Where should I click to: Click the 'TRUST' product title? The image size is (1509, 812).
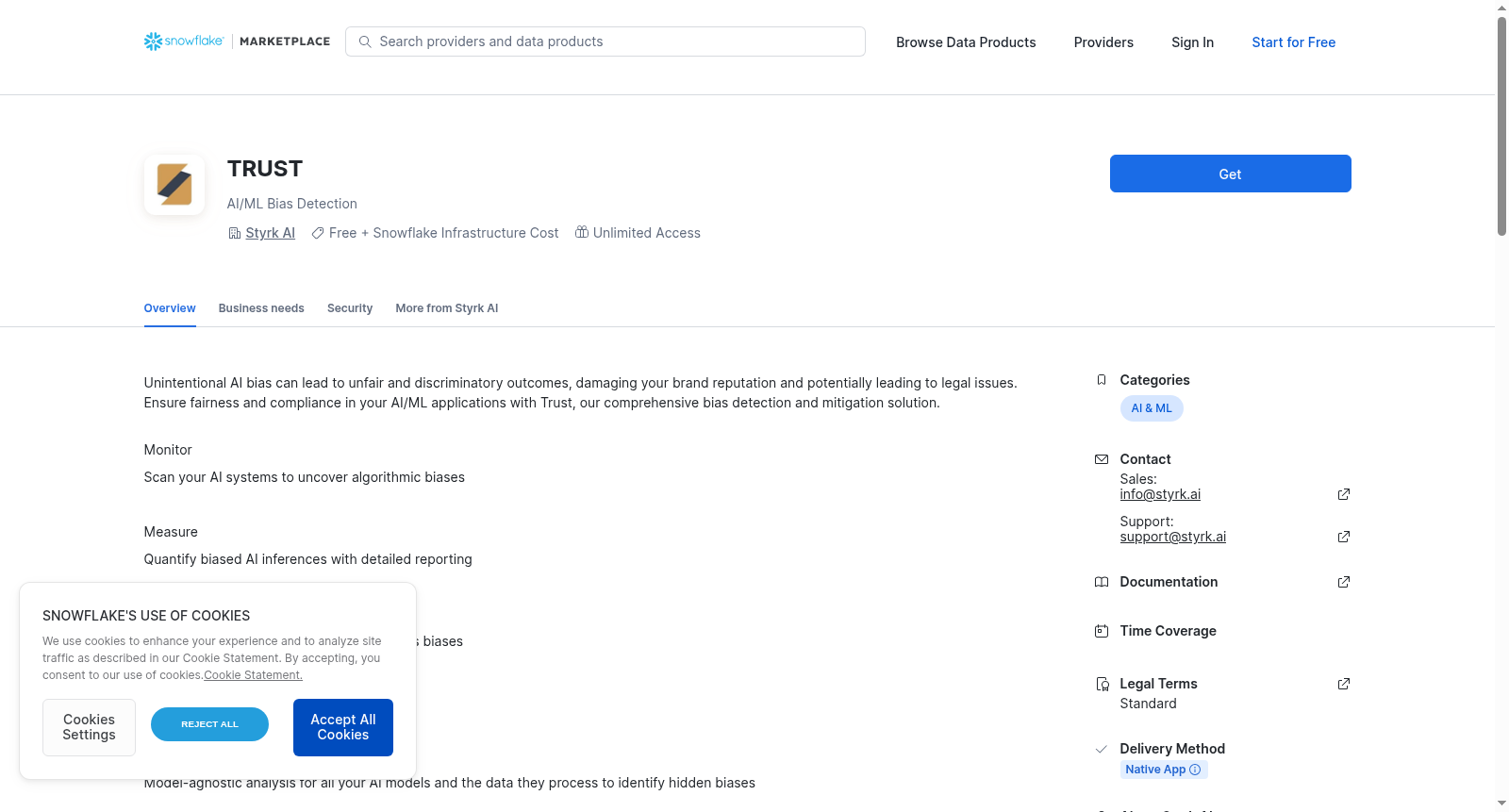point(265,169)
